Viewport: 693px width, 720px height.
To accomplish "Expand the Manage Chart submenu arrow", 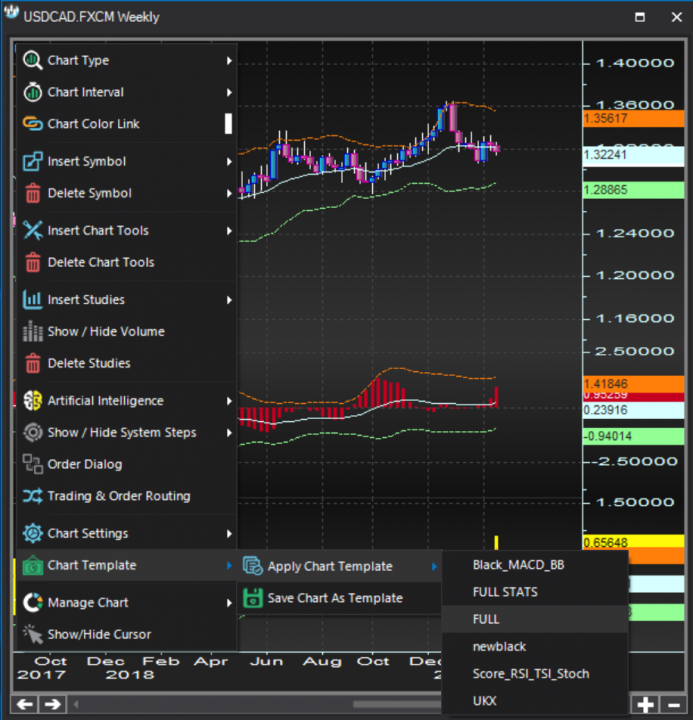I will pyautogui.click(x=229, y=603).
